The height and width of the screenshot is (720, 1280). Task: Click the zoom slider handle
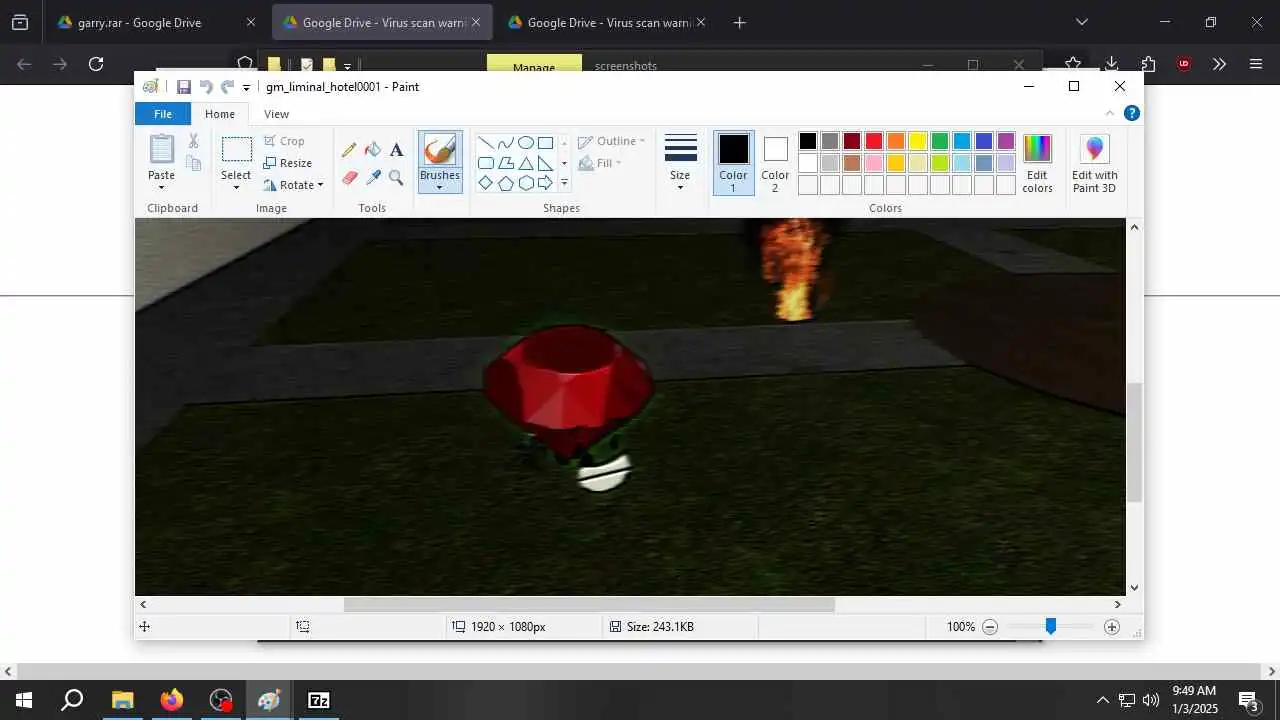click(x=1050, y=626)
